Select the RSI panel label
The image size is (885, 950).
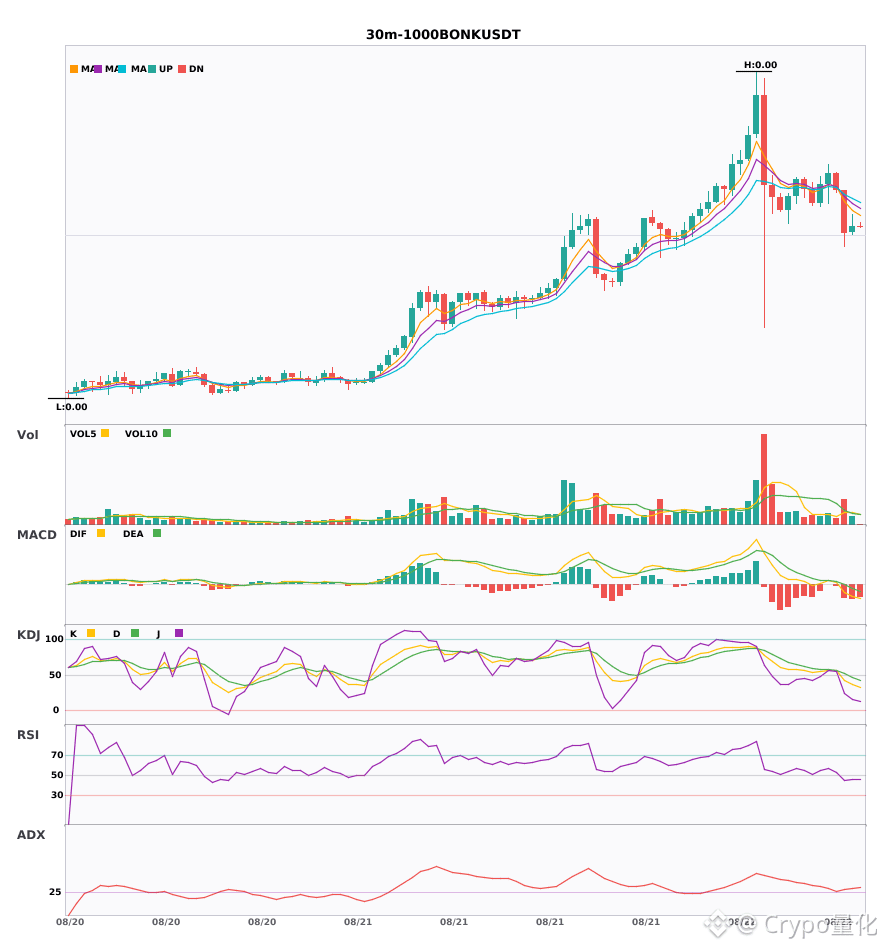point(28,735)
